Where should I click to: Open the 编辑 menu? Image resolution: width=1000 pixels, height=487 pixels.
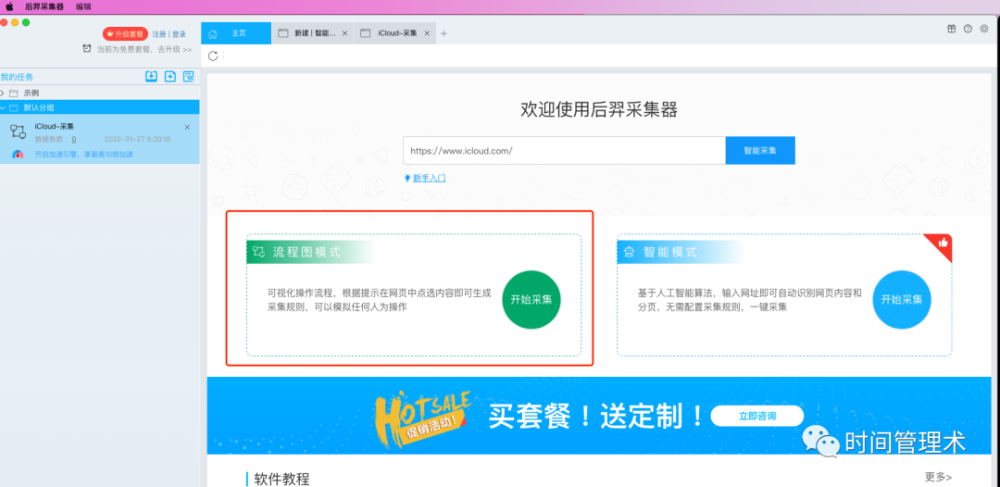[83, 6]
